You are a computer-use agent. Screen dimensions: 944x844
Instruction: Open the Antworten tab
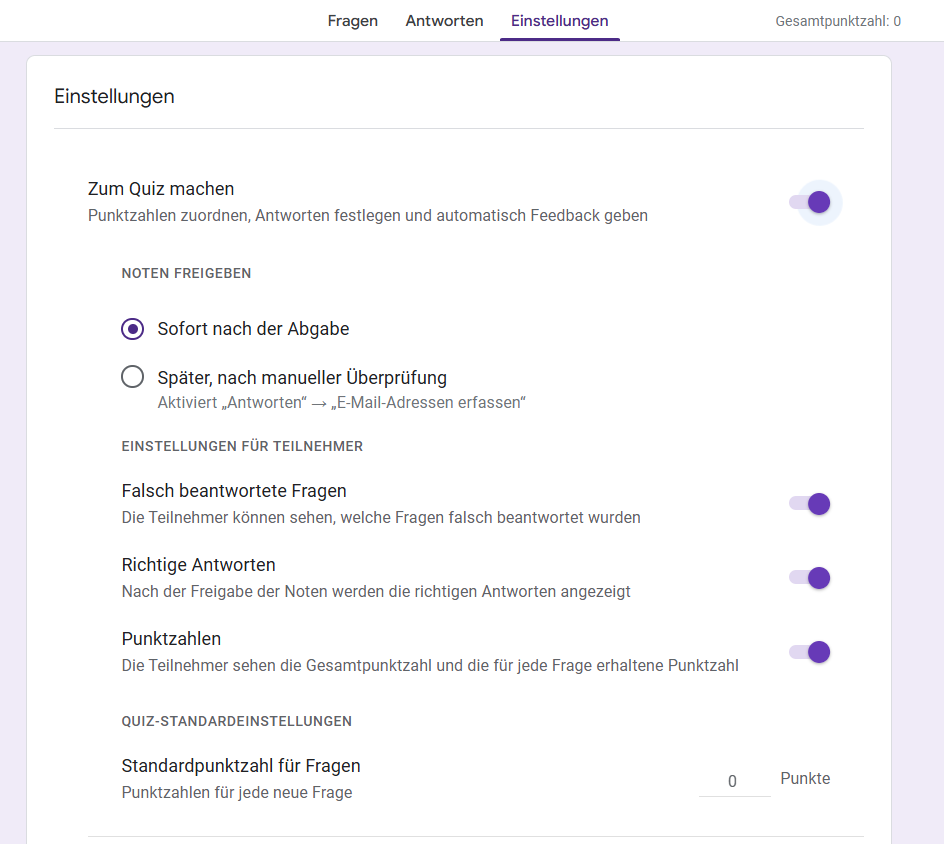(444, 20)
